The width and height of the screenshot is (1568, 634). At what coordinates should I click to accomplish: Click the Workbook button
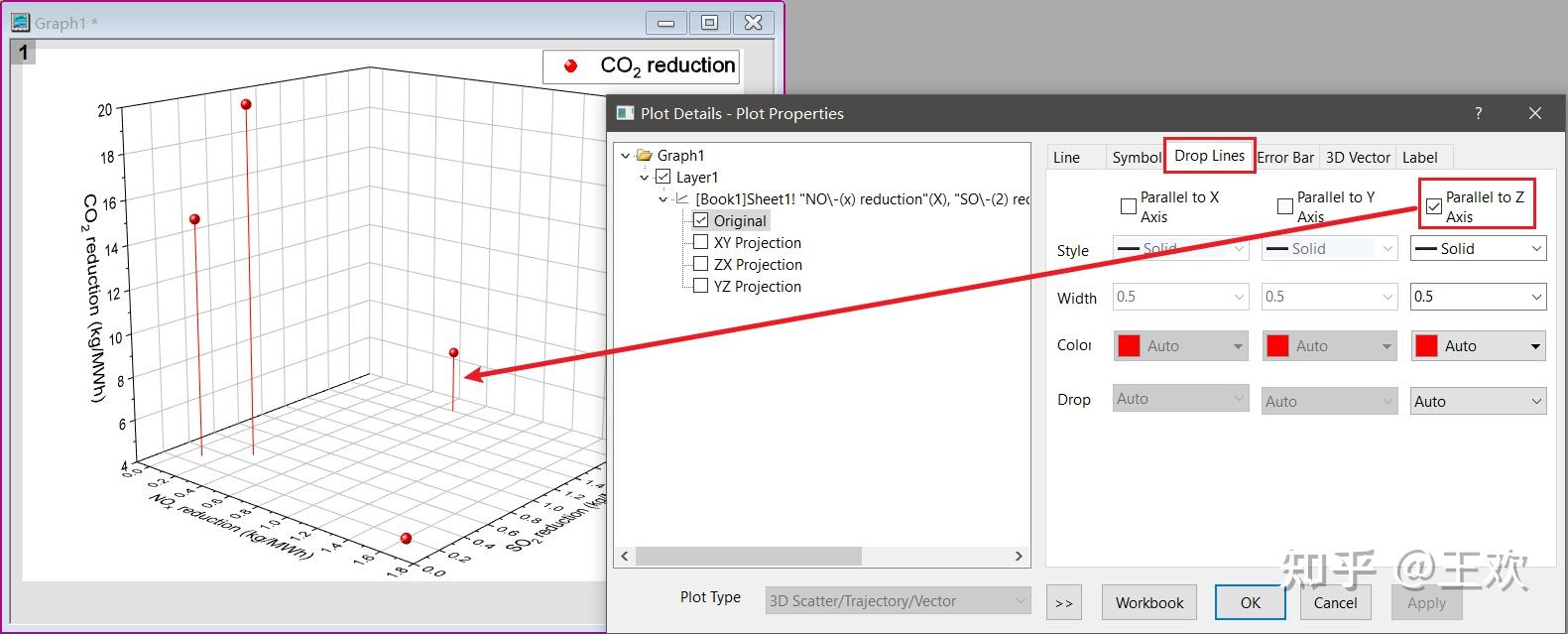coord(1149,602)
